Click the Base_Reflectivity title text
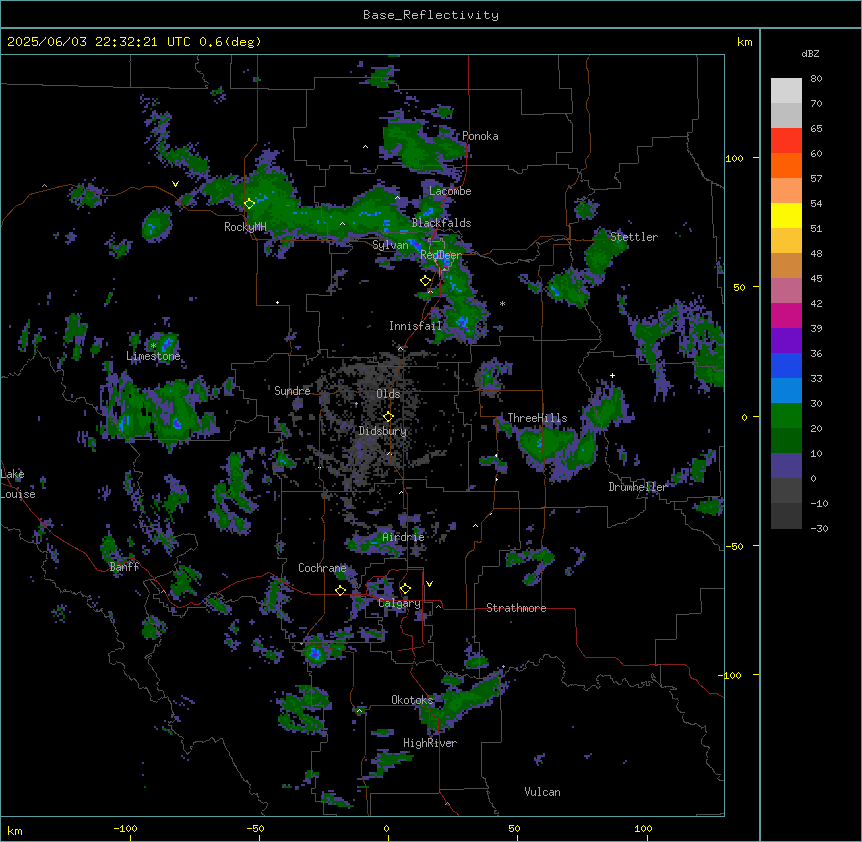Screen dimensions: 862x842 point(431,15)
